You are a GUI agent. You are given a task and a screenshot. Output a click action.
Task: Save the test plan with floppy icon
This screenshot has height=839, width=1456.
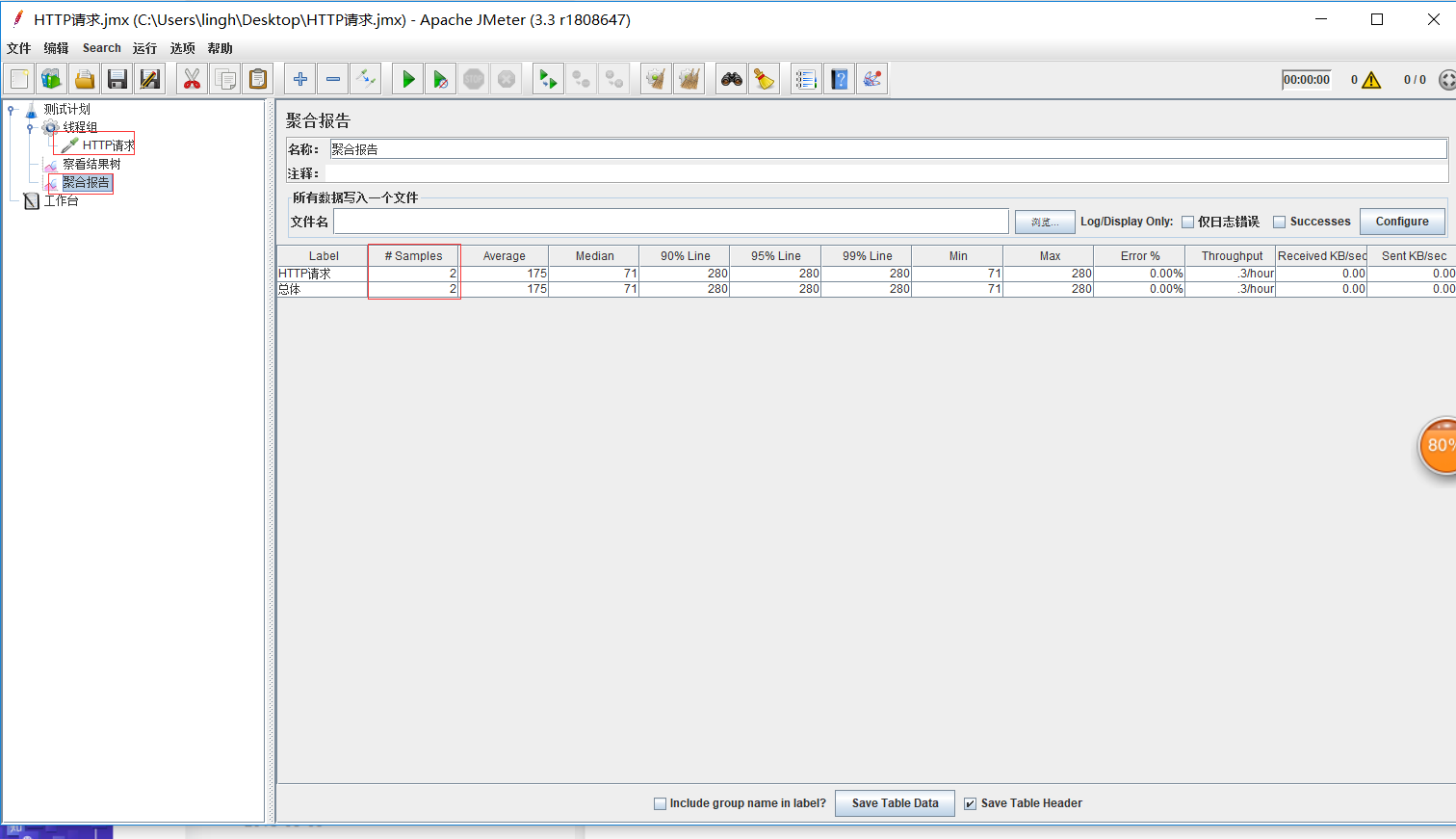(117, 79)
